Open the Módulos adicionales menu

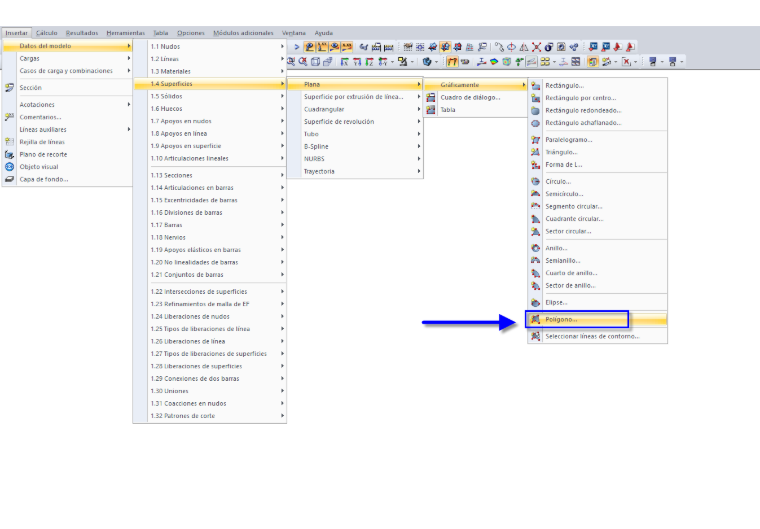pos(243,33)
